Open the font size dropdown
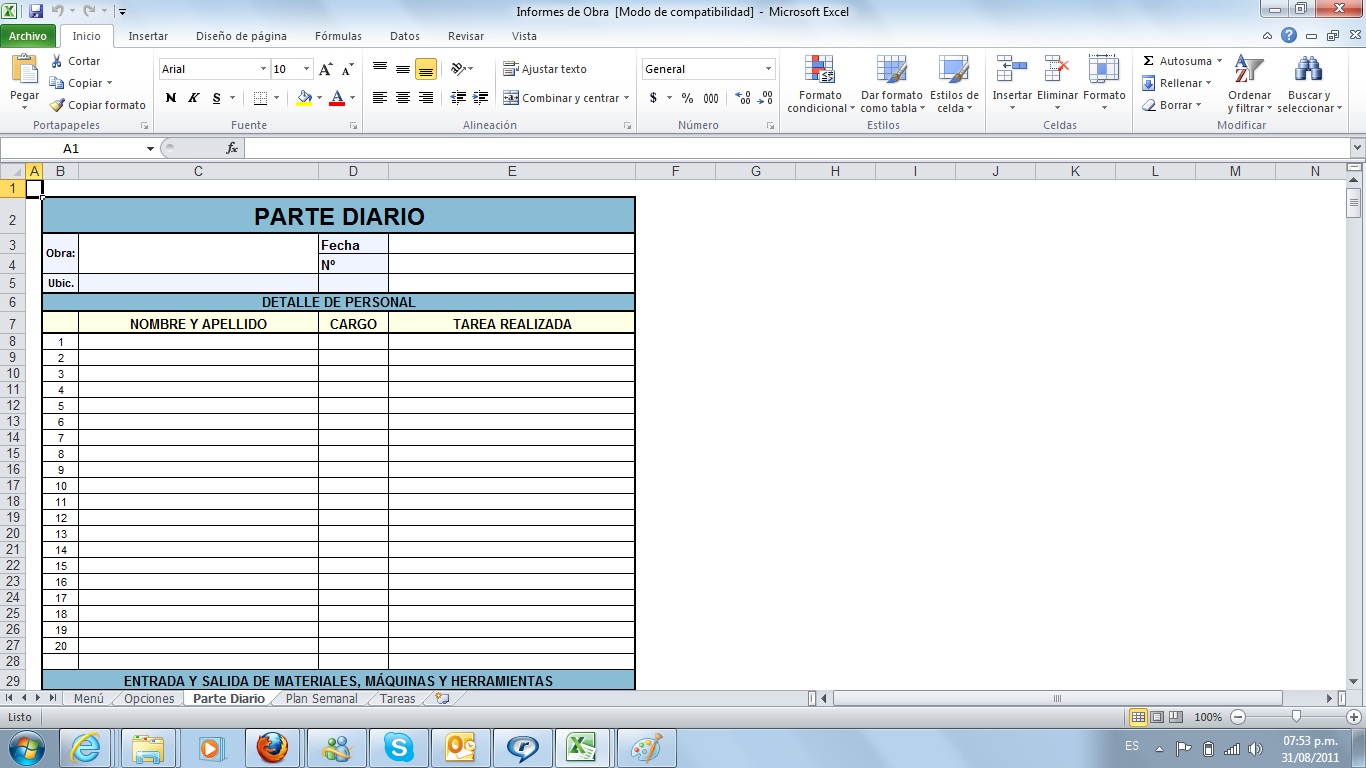This screenshot has height=768, width=1366. 307,69
